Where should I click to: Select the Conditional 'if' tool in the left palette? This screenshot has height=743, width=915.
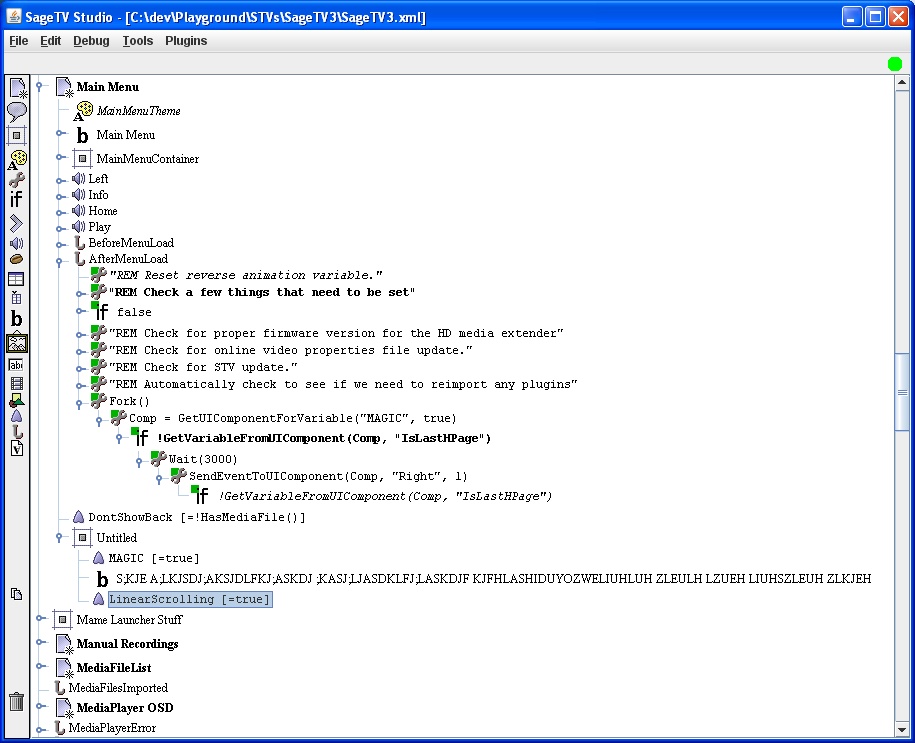click(x=16, y=200)
